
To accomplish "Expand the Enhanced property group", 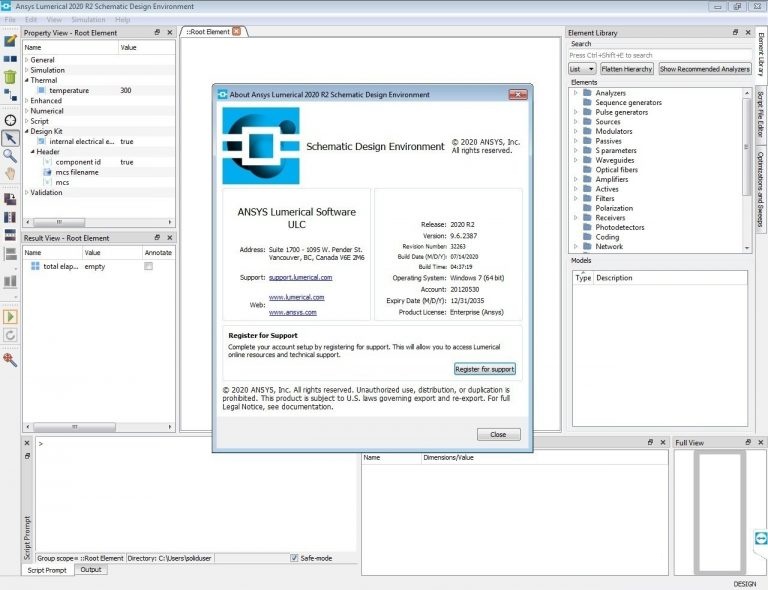I will (26, 100).
